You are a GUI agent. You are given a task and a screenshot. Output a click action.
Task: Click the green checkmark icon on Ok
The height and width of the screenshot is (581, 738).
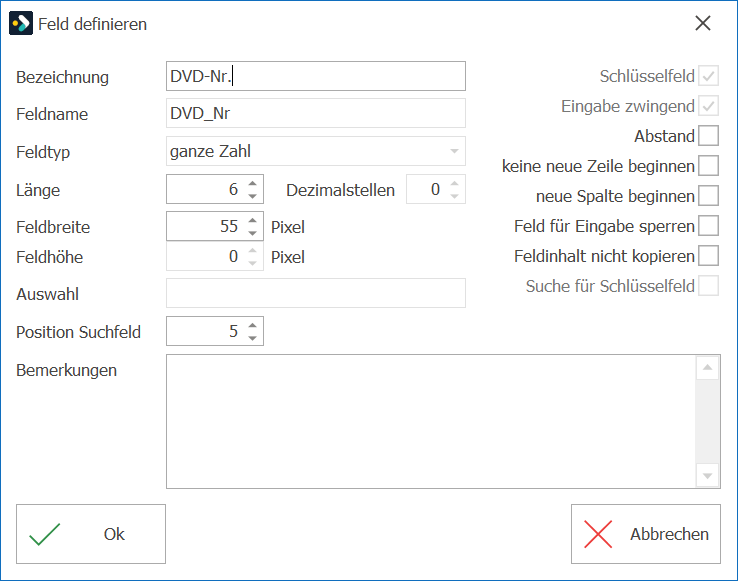(45, 534)
